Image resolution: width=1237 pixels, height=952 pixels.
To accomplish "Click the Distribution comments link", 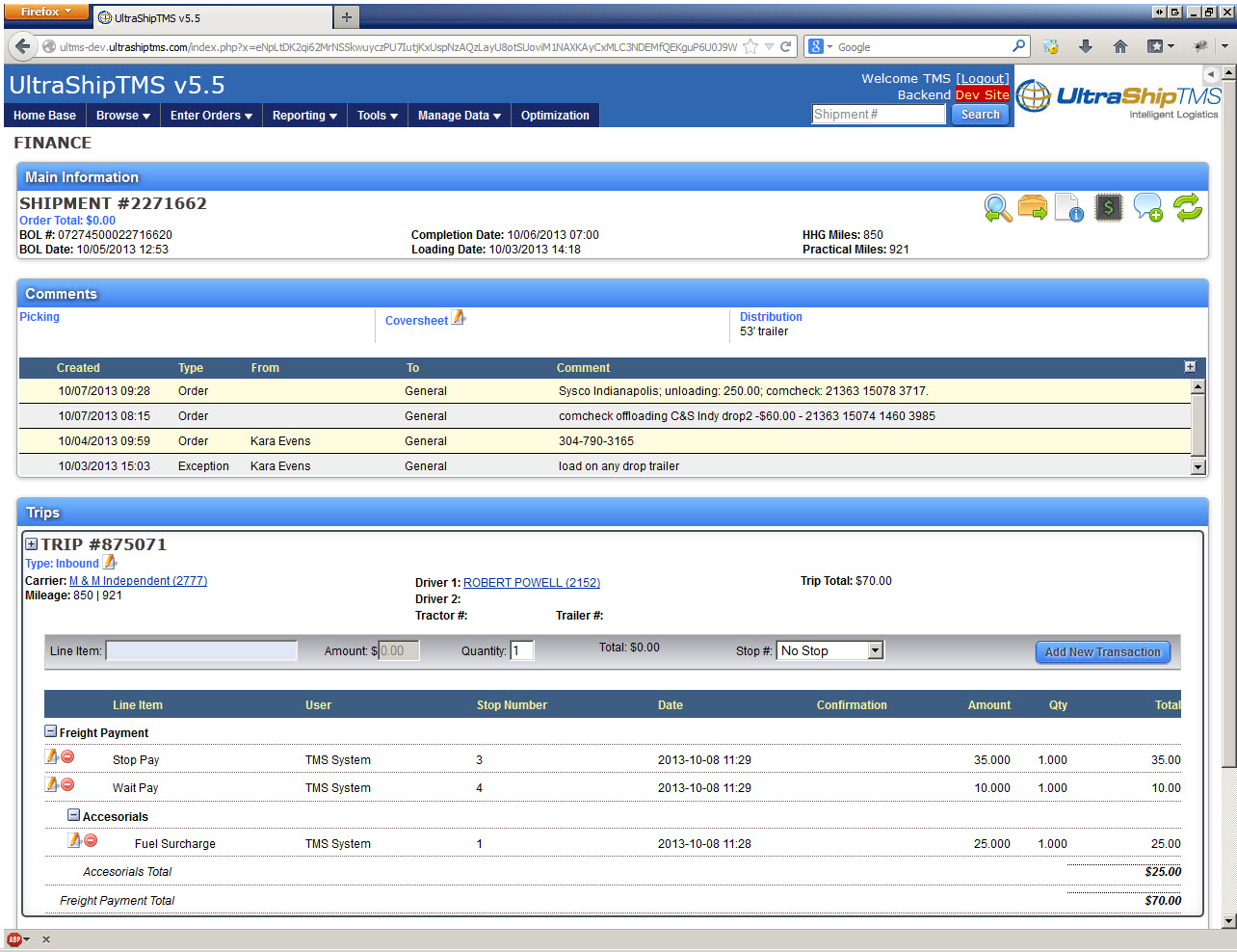I will tap(771, 317).
